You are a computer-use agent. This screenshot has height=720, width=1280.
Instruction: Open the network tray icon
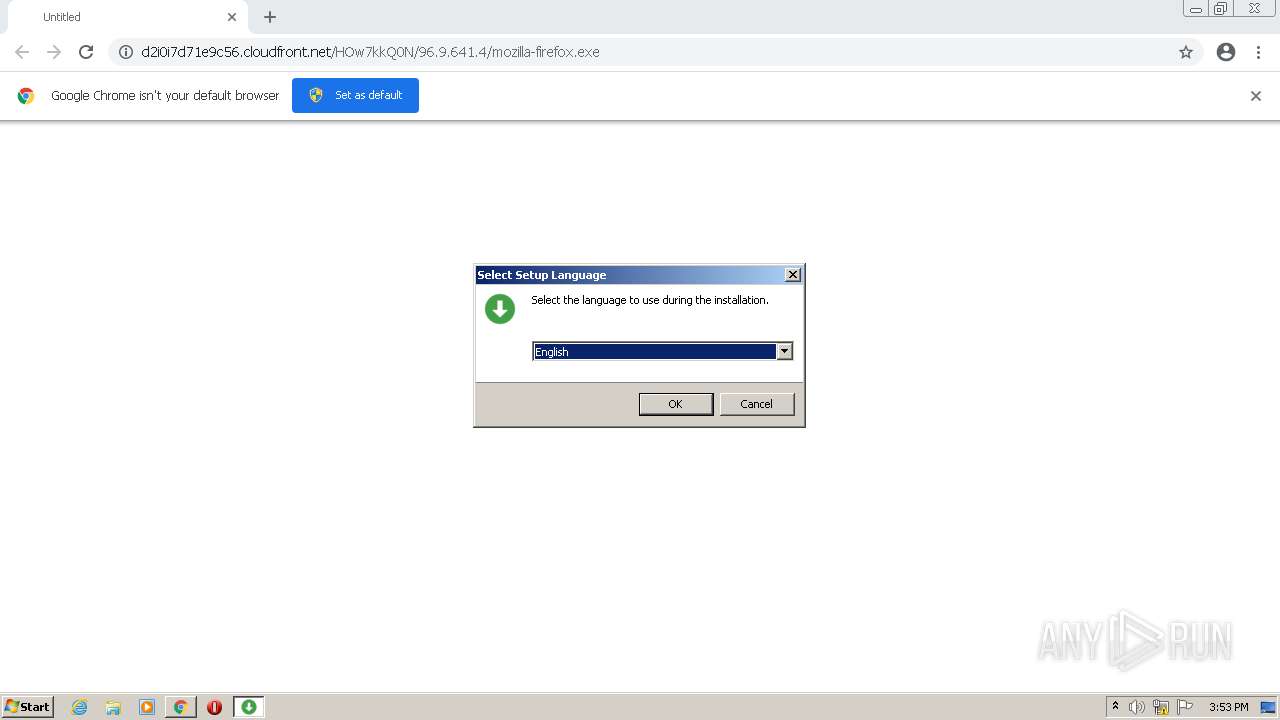tap(1161, 707)
